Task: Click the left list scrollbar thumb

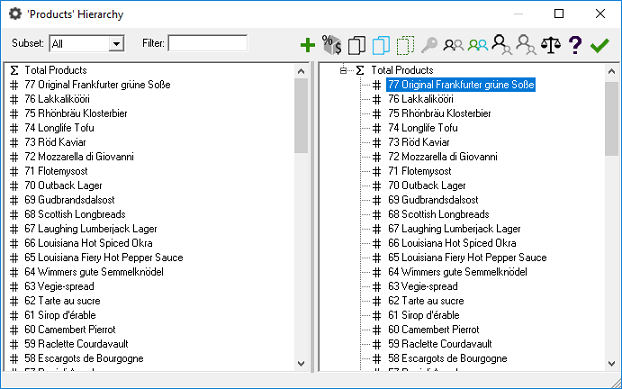Action: pyautogui.click(x=301, y=115)
